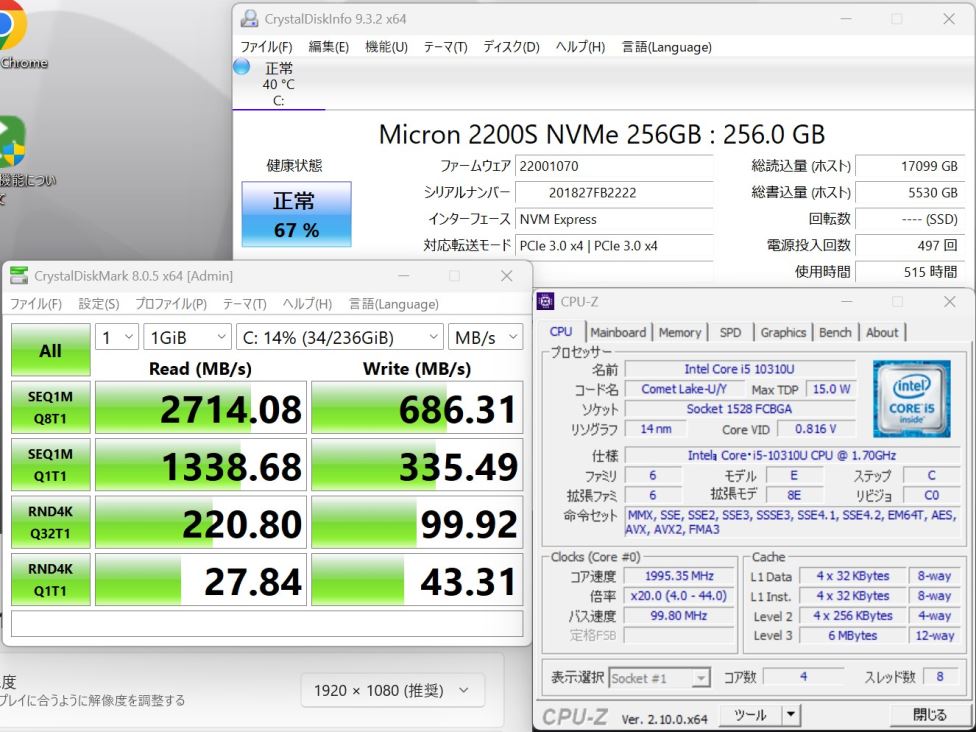The height and width of the screenshot is (732, 976).
Task: Click the green shield desktop shortcut icon
Action: tap(11, 142)
